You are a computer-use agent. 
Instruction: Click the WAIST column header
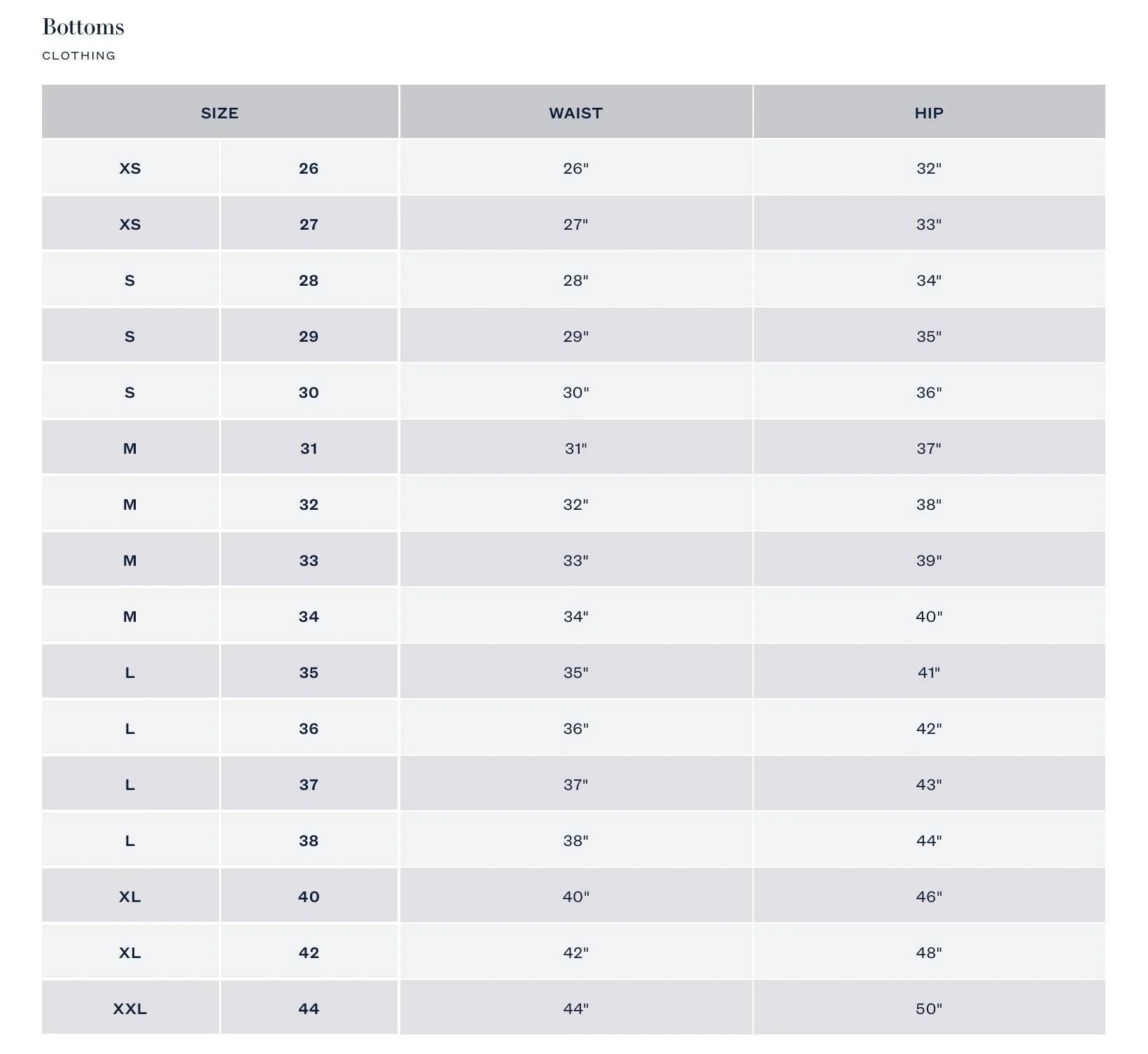576,112
